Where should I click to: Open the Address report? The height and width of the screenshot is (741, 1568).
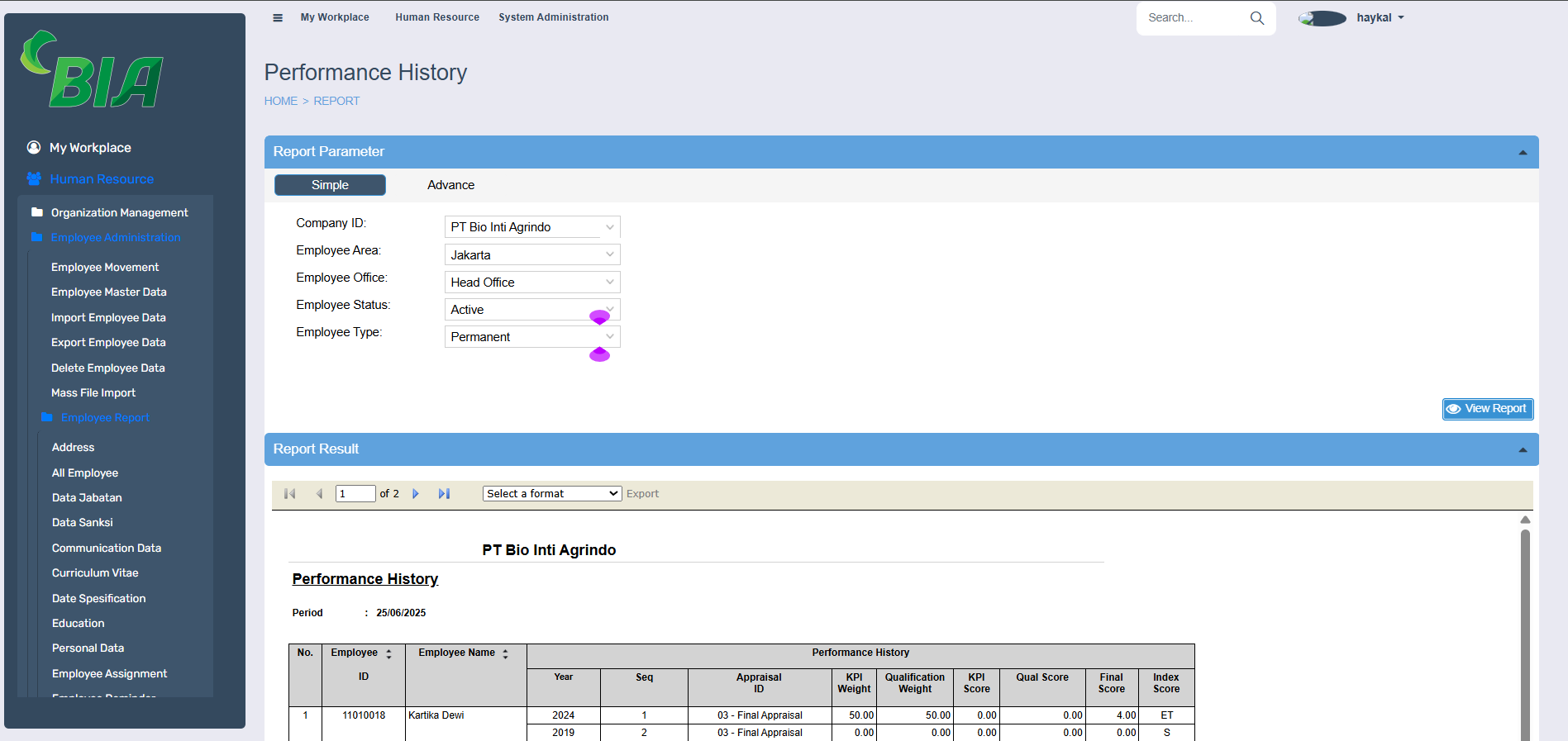click(x=74, y=448)
